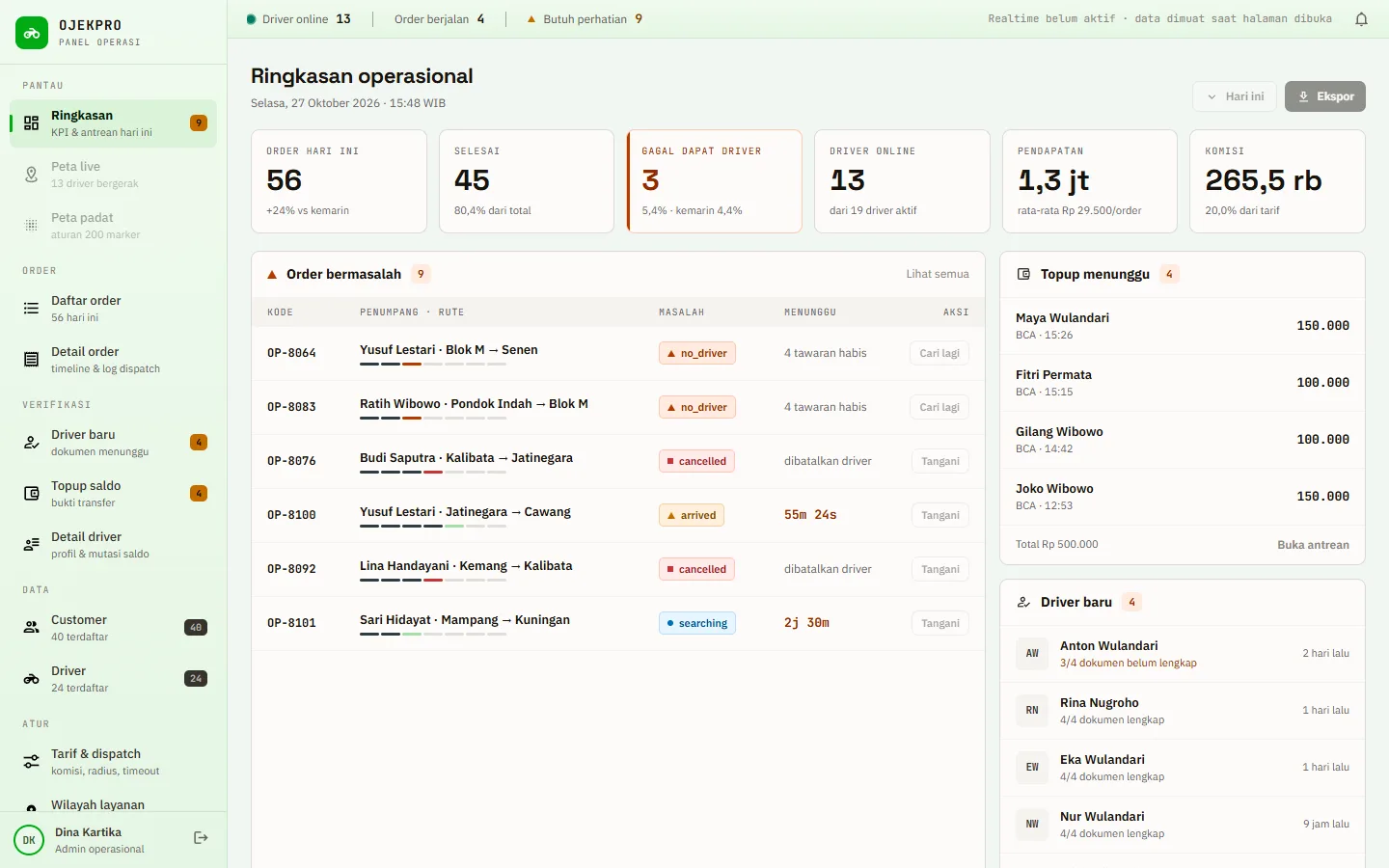Viewport: 1389px width, 868px height.
Task: Click the Ringkasan dashboard grid icon
Action: point(32,123)
